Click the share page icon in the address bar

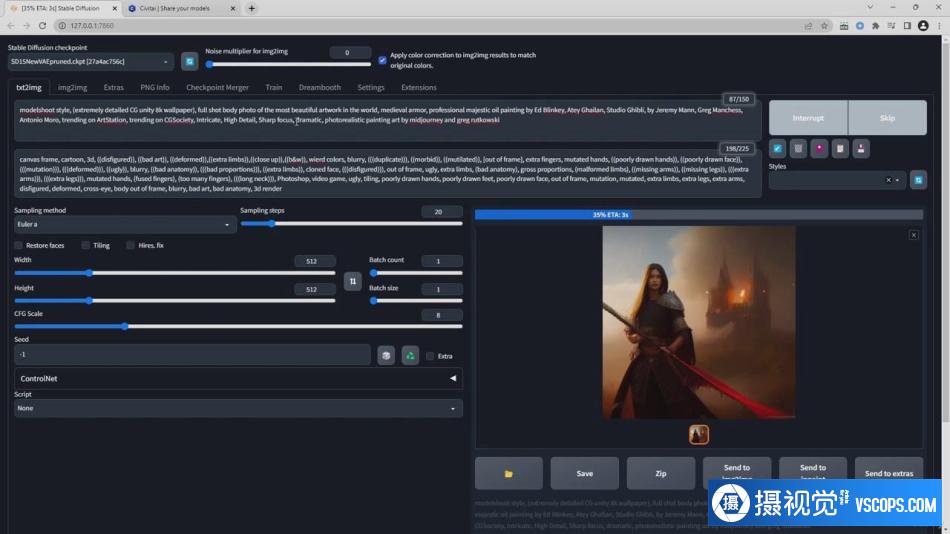pos(808,25)
